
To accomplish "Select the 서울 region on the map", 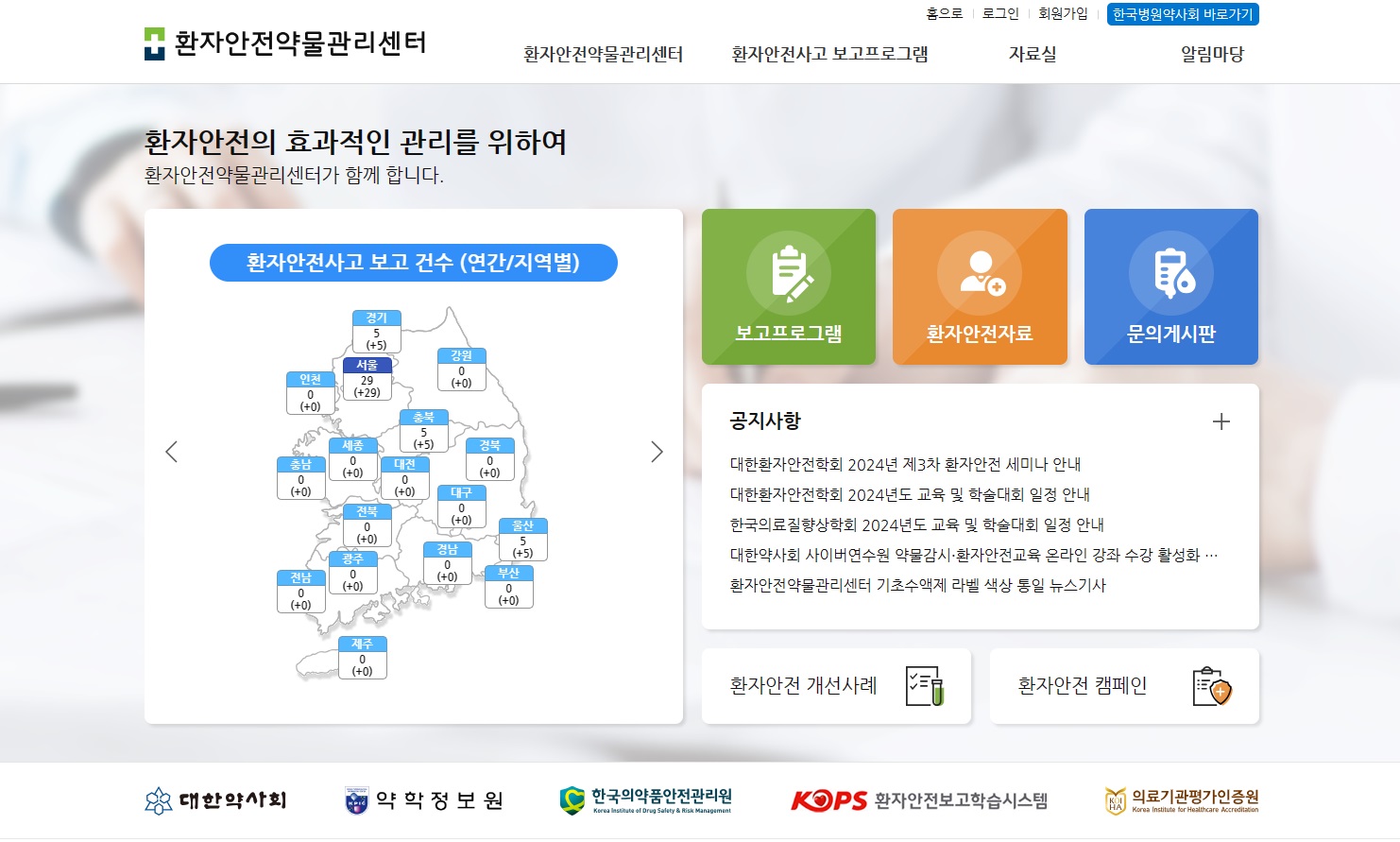I will [x=367, y=379].
